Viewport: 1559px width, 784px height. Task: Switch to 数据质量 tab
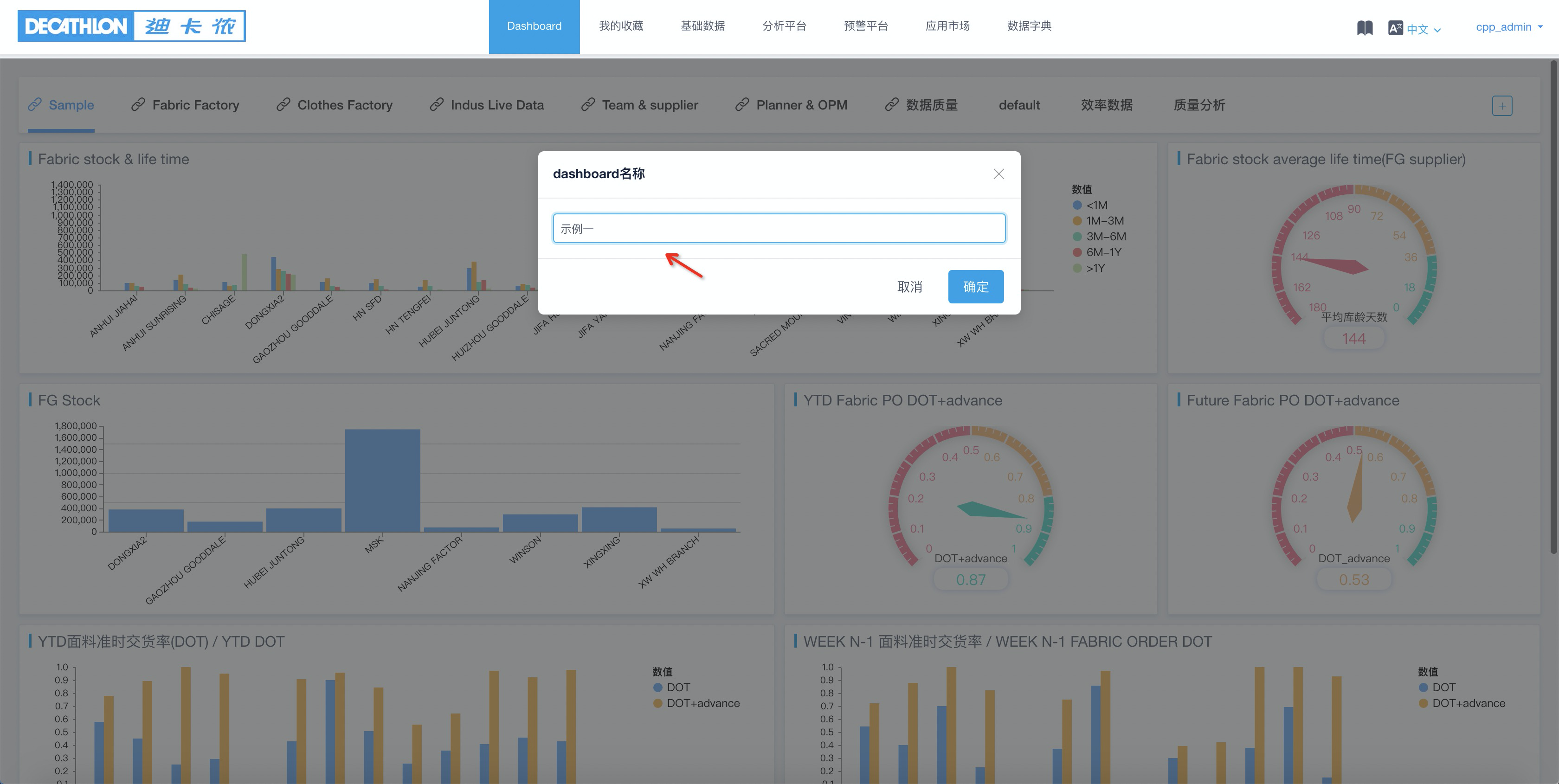(x=932, y=105)
